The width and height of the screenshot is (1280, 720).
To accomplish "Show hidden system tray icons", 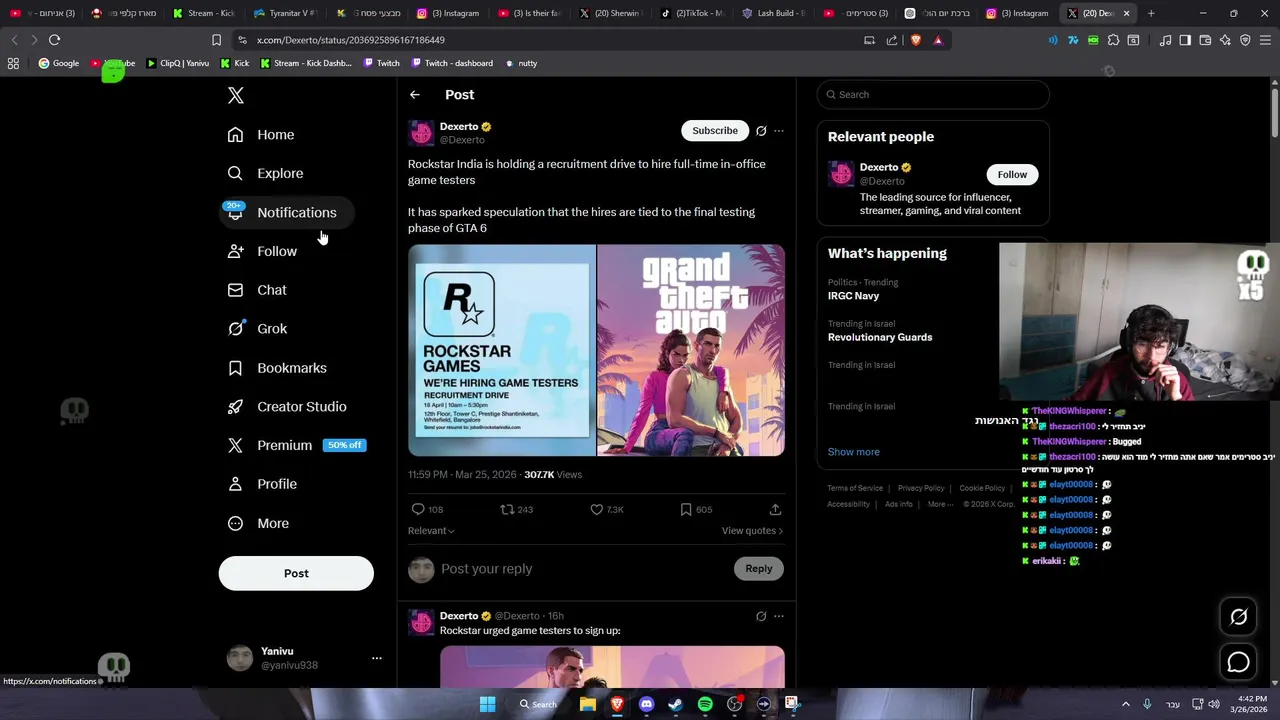I will coord(1125,704).
